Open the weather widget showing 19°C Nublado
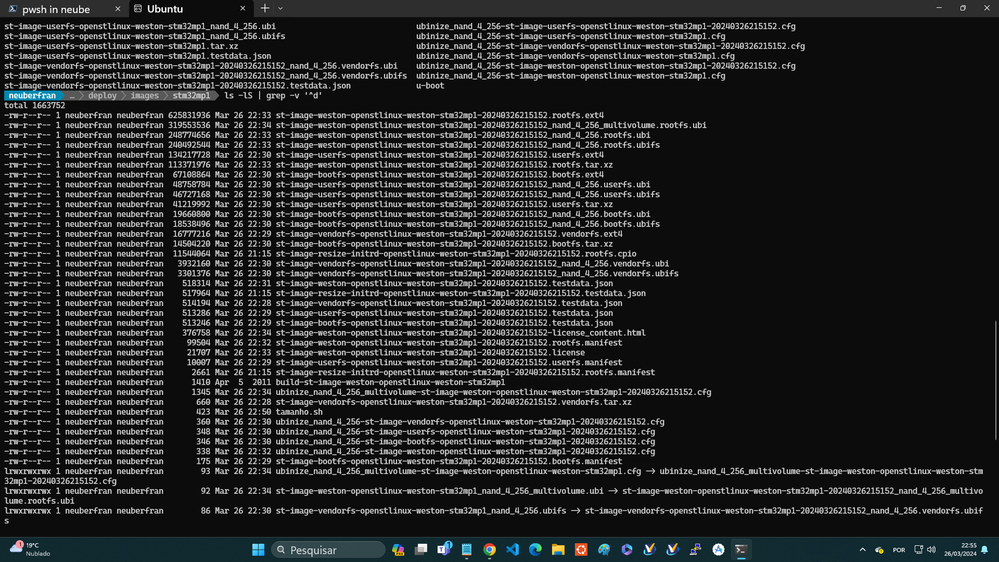Image resolution: width=999 pixels, height=562 pixels. (x=31, y=549)
